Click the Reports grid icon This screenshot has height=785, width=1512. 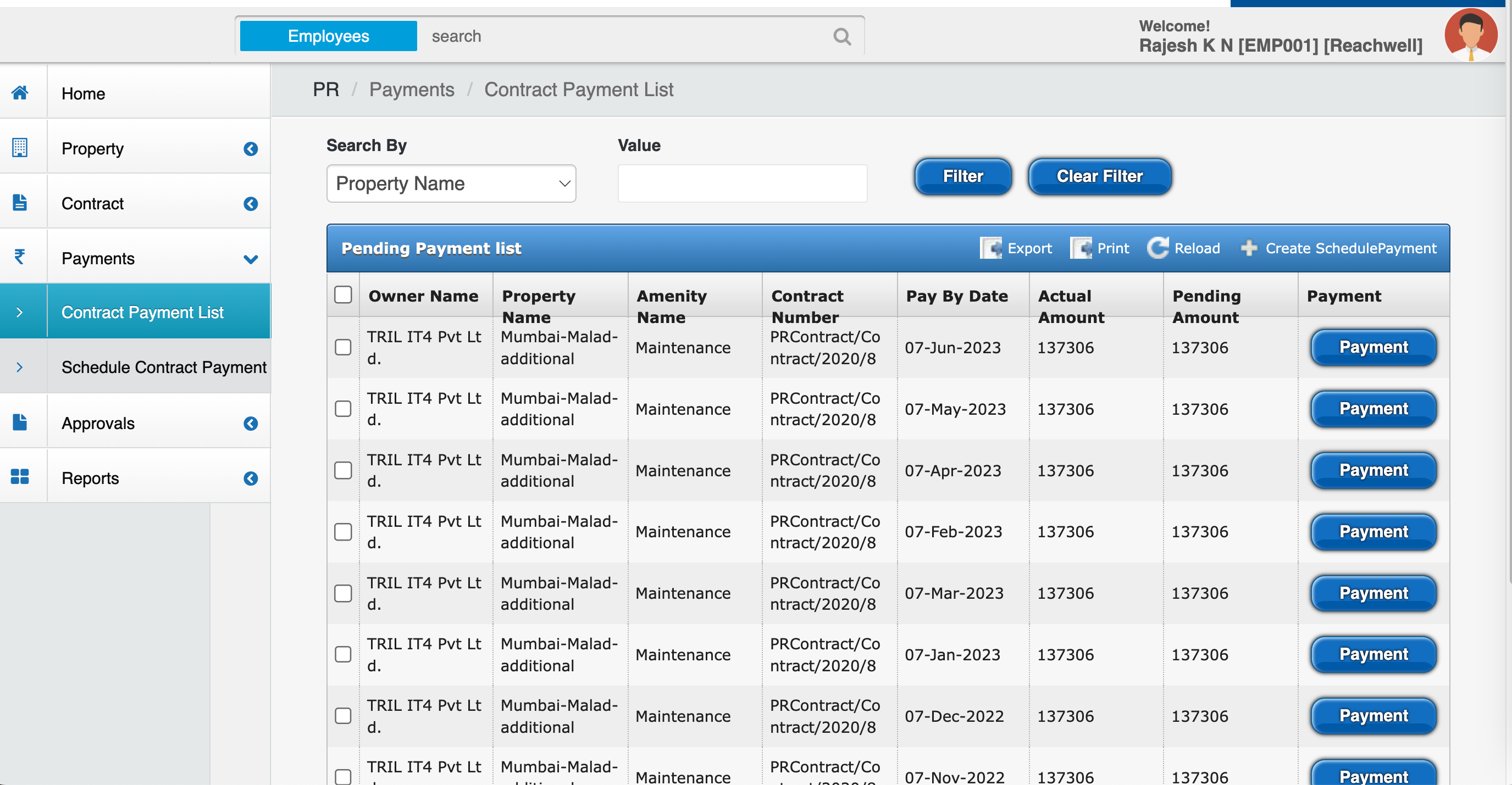pos(20,476)
